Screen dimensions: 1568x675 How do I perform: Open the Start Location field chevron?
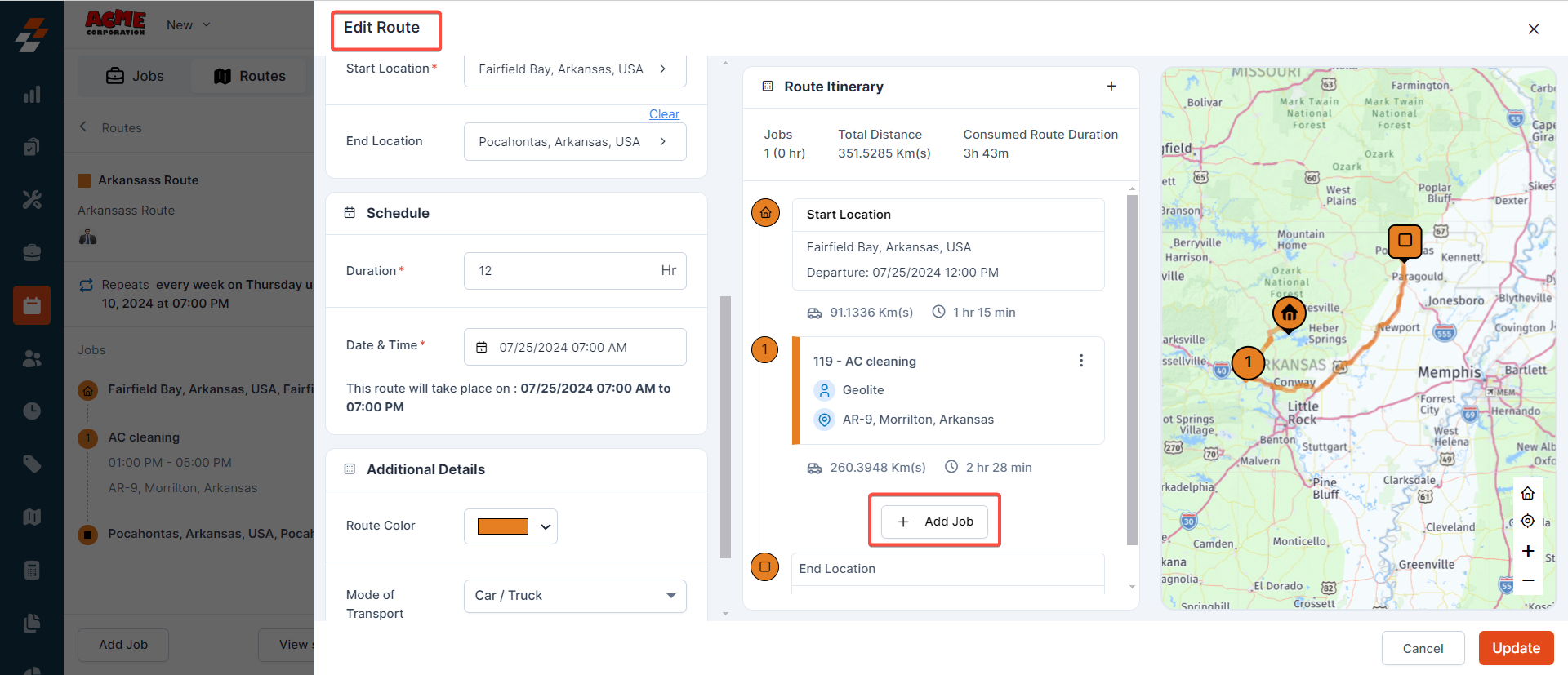pyautogui.click(x=662, y=69)
